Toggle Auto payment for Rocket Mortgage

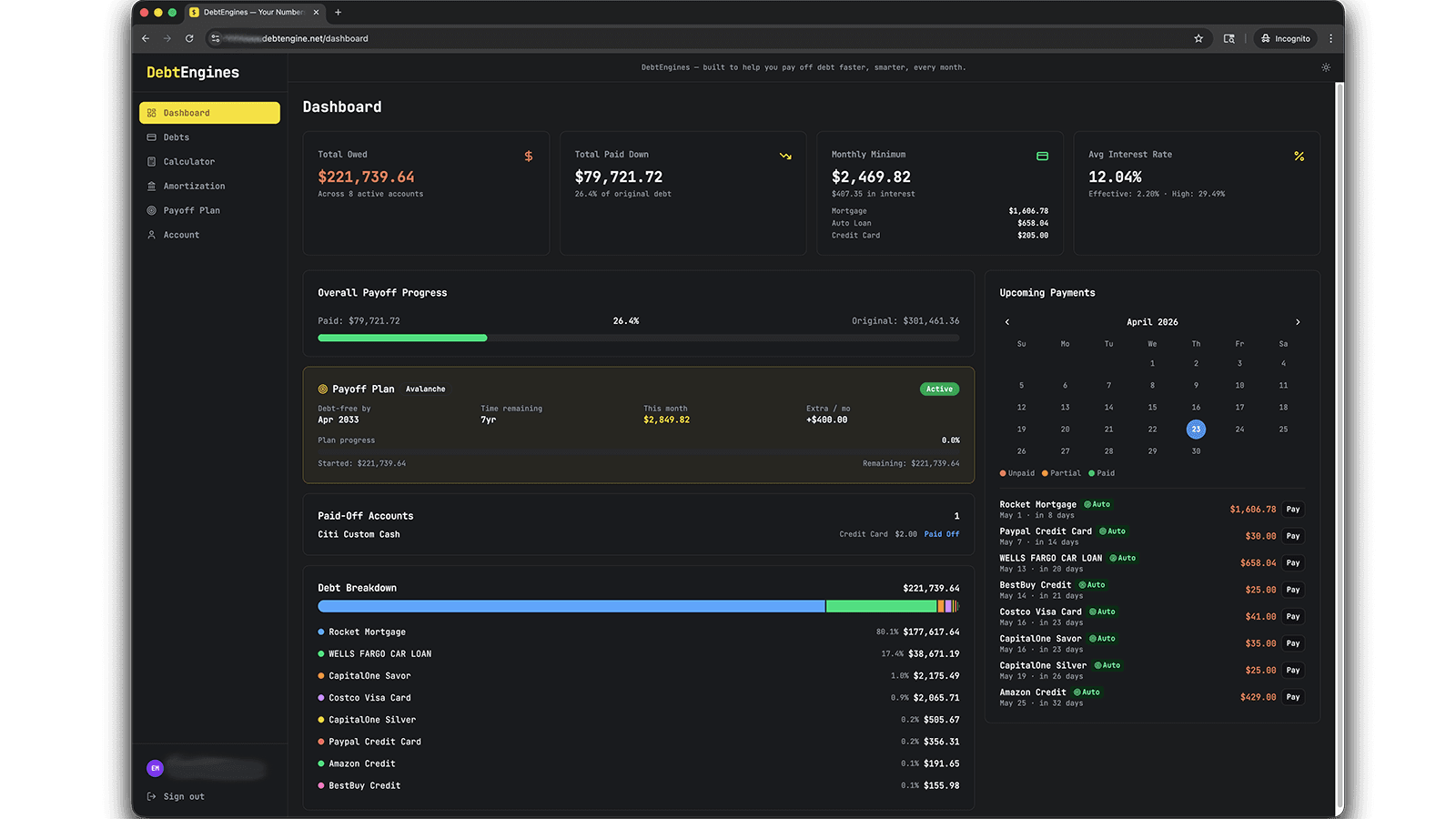(1097, 504)
